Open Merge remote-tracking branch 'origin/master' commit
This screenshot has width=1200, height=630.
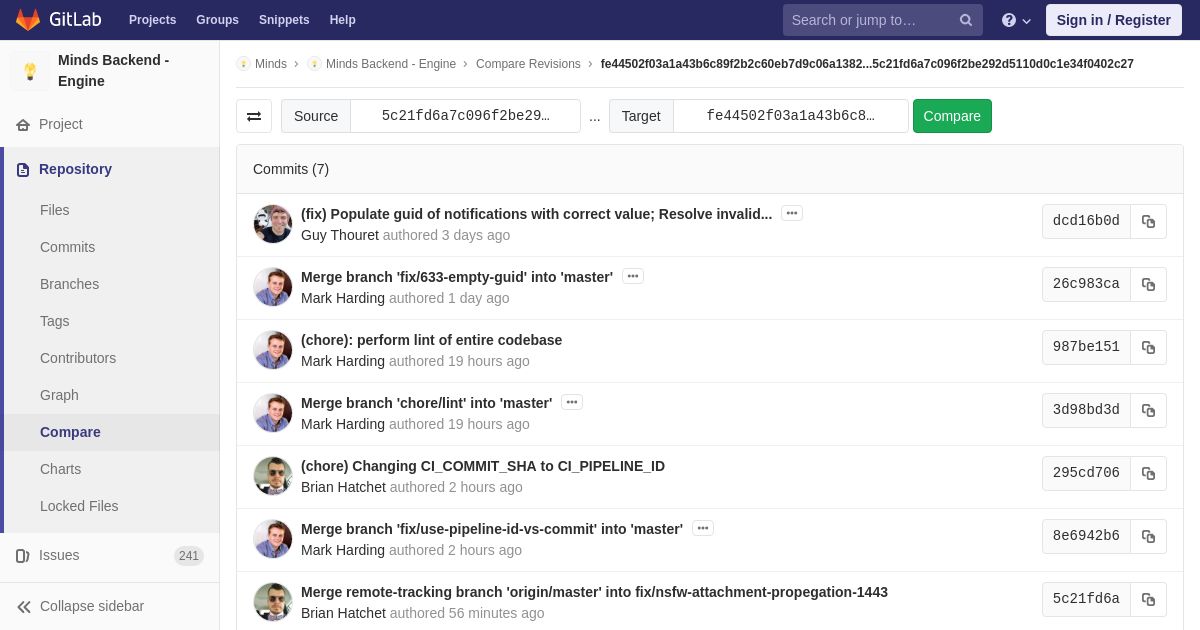594,592
